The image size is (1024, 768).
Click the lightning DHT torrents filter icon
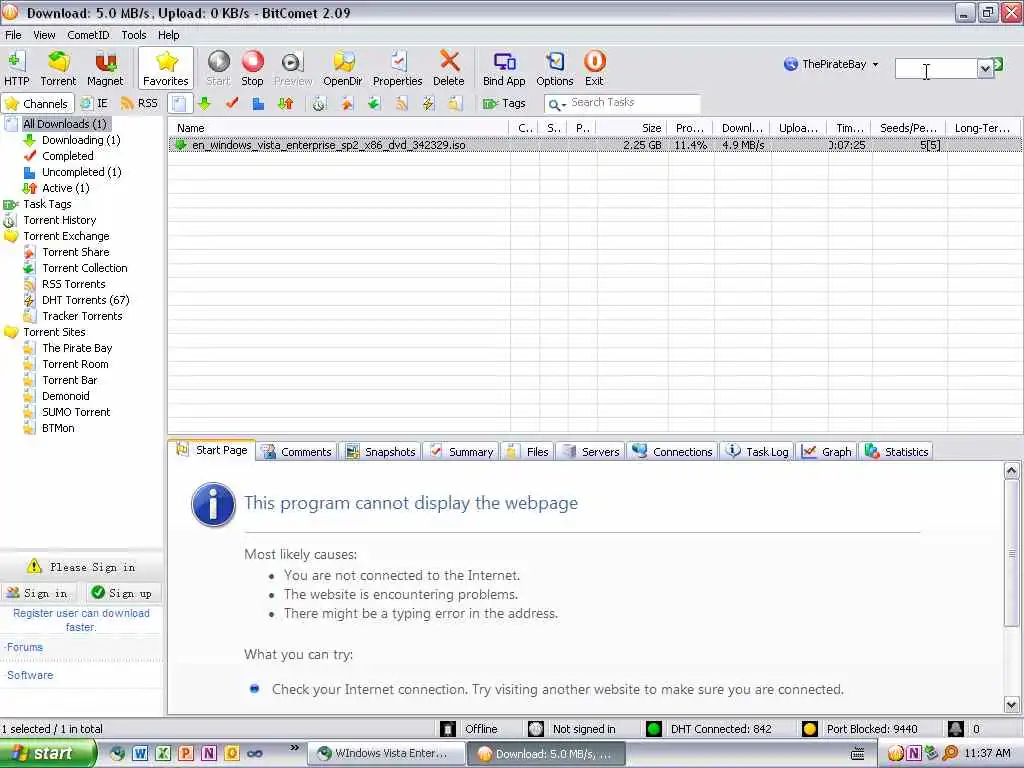click(428, 103)
